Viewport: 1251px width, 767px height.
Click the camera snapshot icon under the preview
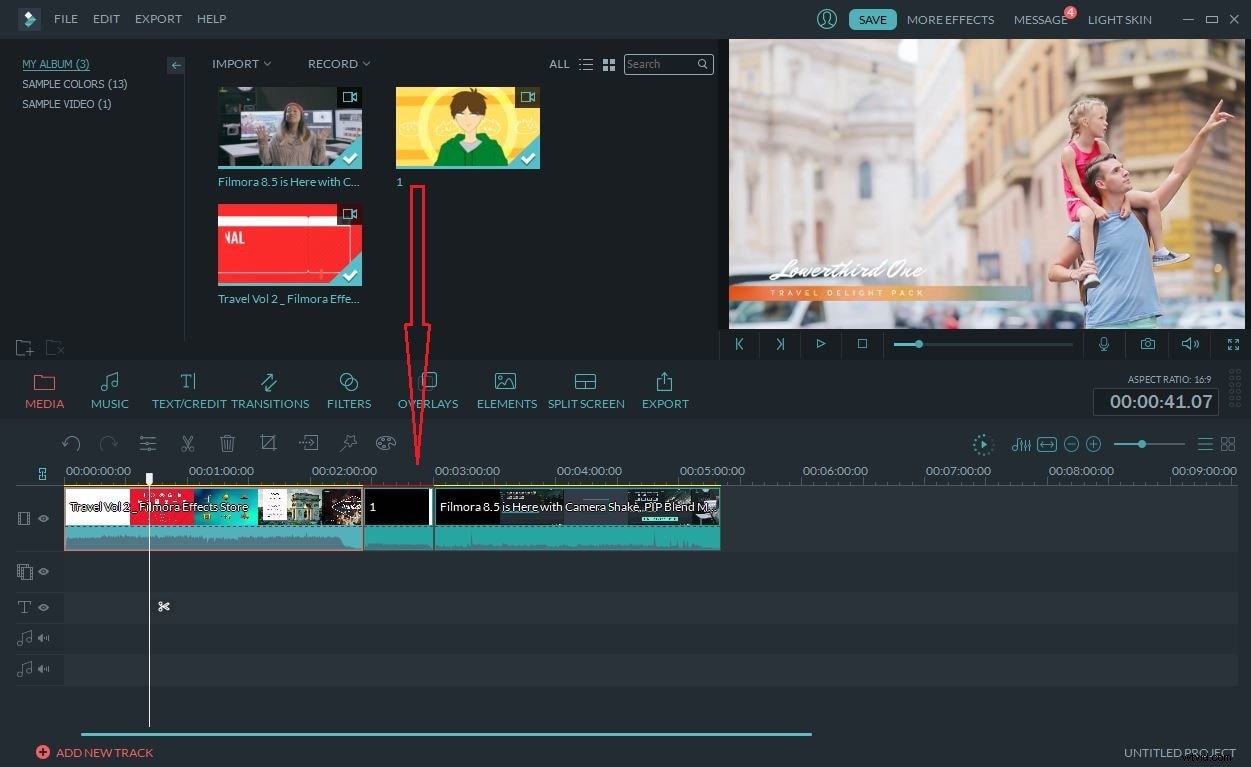click(1147, 344)
